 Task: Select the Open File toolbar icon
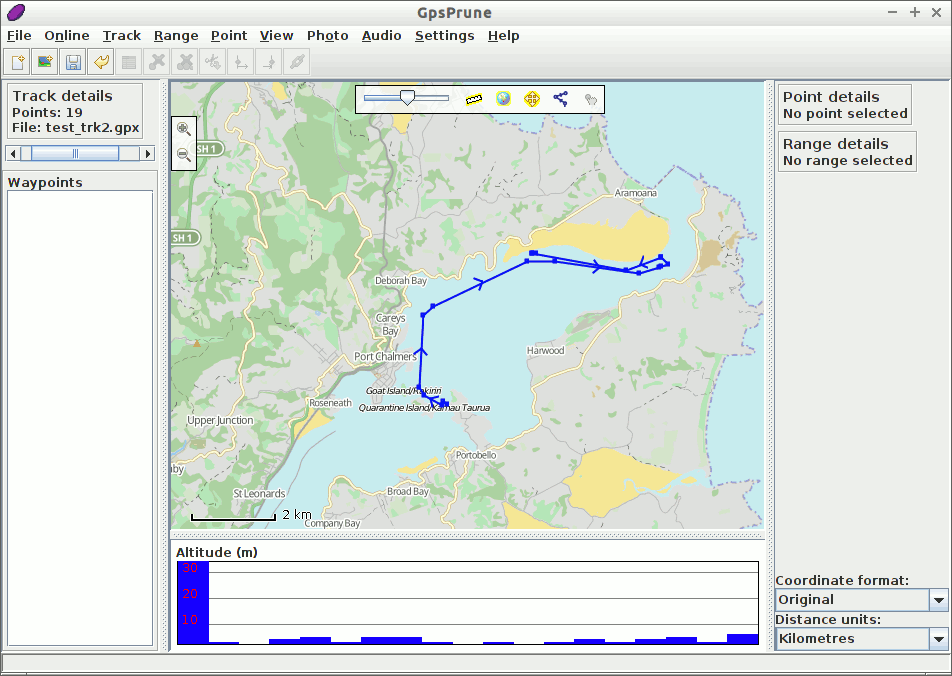click(x=44, y=61)
